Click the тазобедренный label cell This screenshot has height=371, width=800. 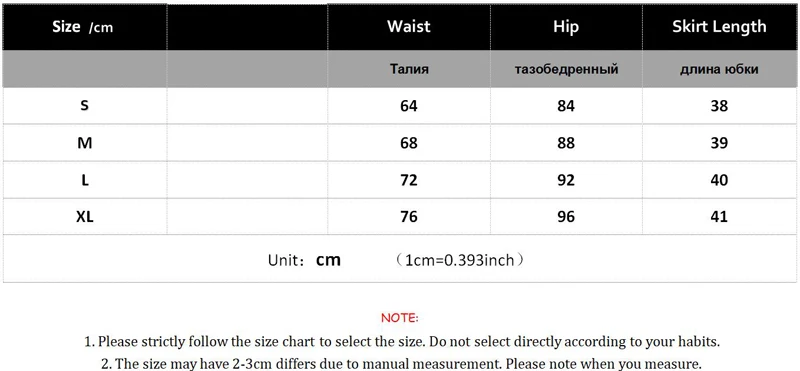click(566, 69)
